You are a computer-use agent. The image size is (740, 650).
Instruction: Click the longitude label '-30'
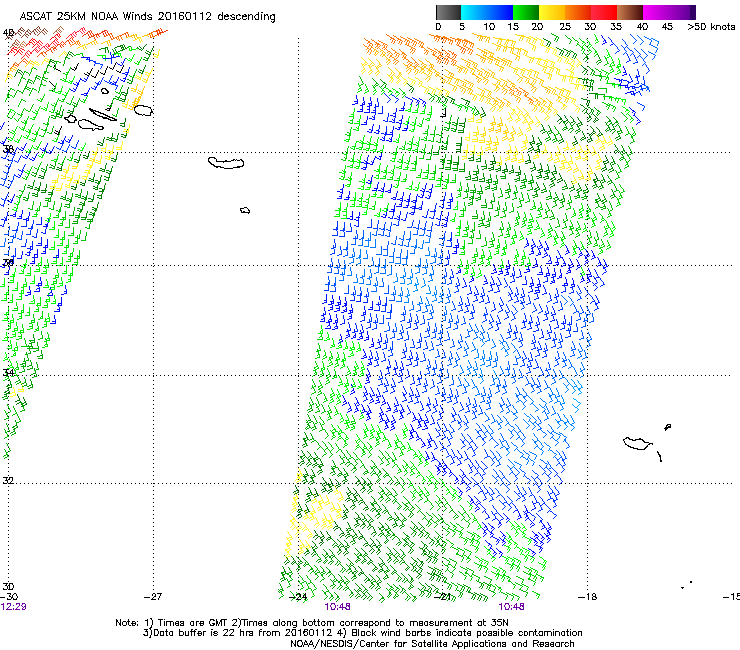[x=9, y=597]
